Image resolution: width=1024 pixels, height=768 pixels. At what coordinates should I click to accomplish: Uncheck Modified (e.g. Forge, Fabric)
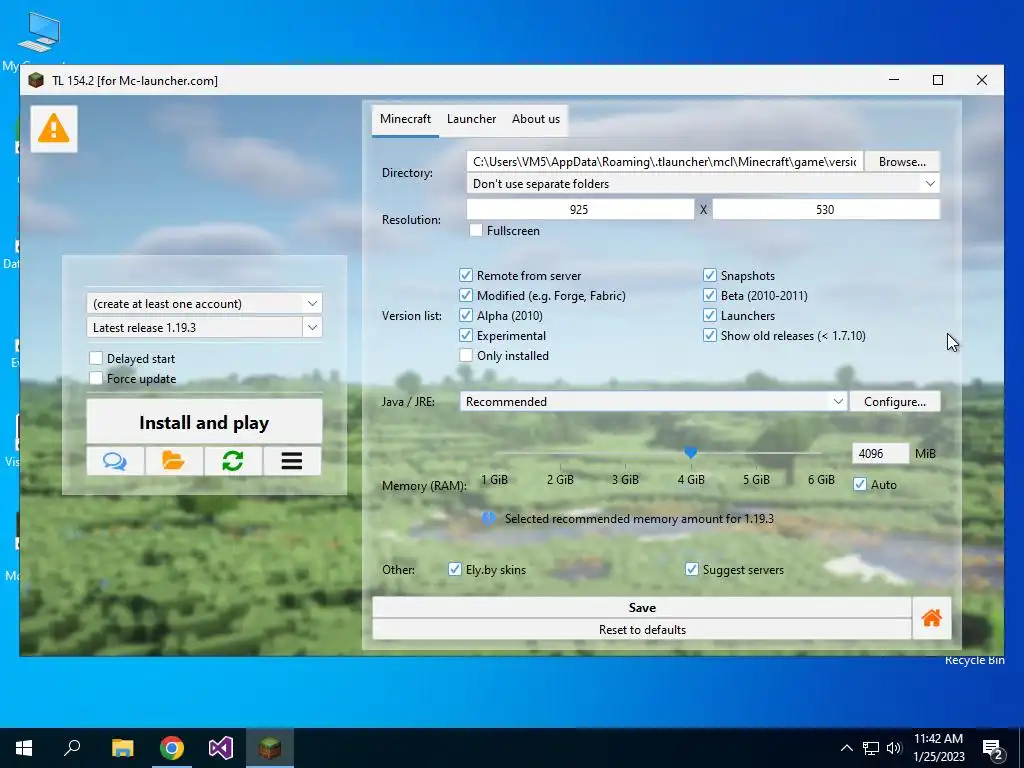tap(466, 296)
